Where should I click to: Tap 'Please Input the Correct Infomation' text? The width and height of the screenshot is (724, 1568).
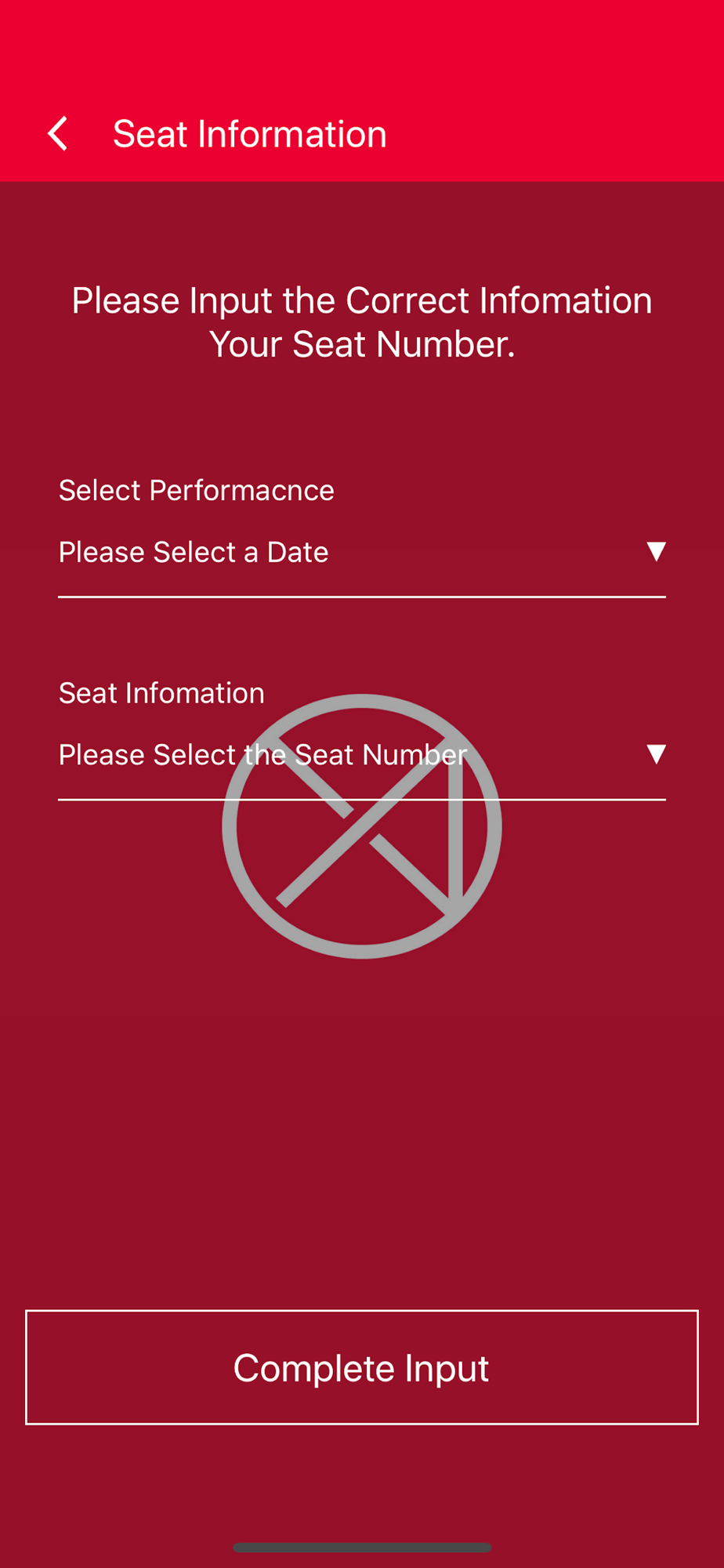tap(362, 301)
